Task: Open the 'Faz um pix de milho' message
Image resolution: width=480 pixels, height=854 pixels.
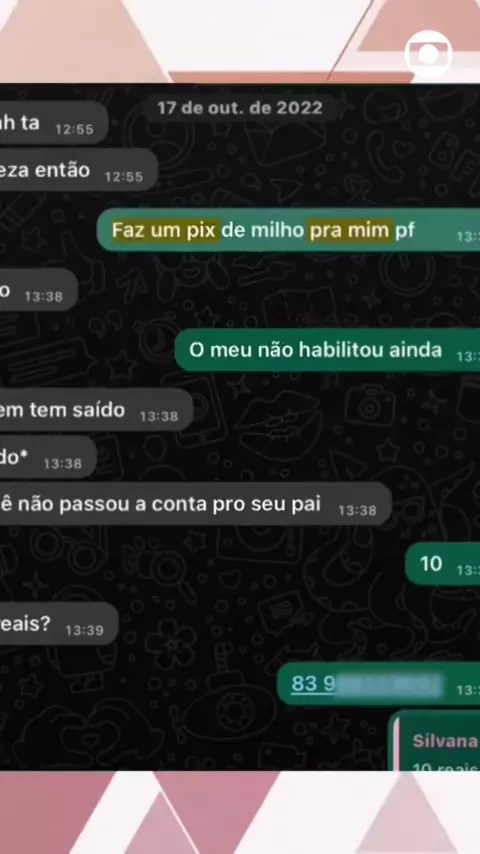Action: click(289, 230)
